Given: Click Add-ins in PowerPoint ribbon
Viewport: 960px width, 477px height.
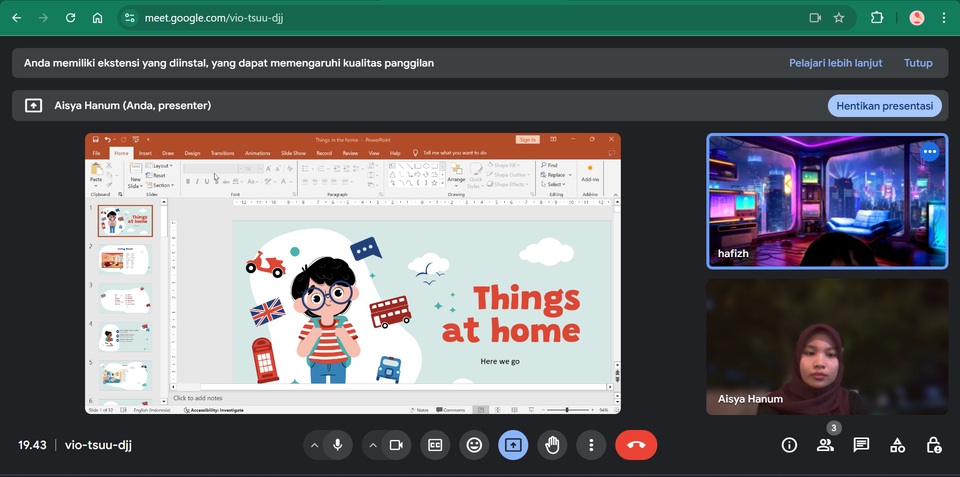Looking at the screenshot, I should [590, 173].
